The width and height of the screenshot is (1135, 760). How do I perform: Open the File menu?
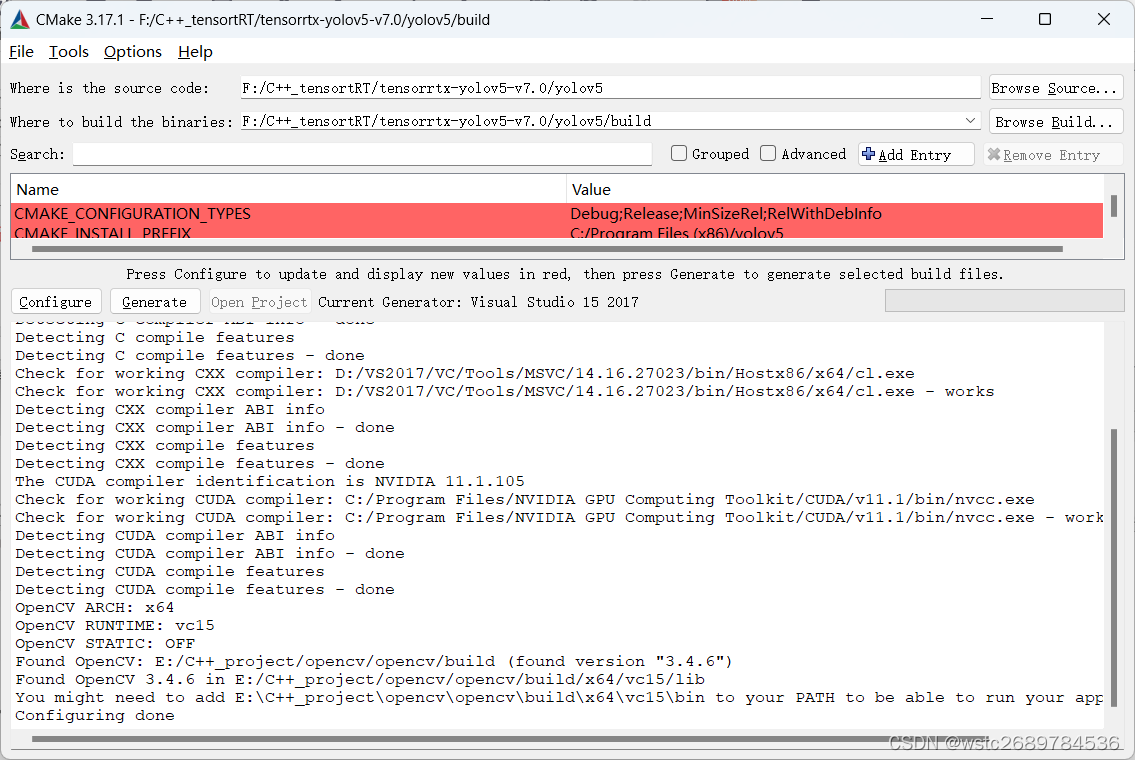tap(20, 51)
